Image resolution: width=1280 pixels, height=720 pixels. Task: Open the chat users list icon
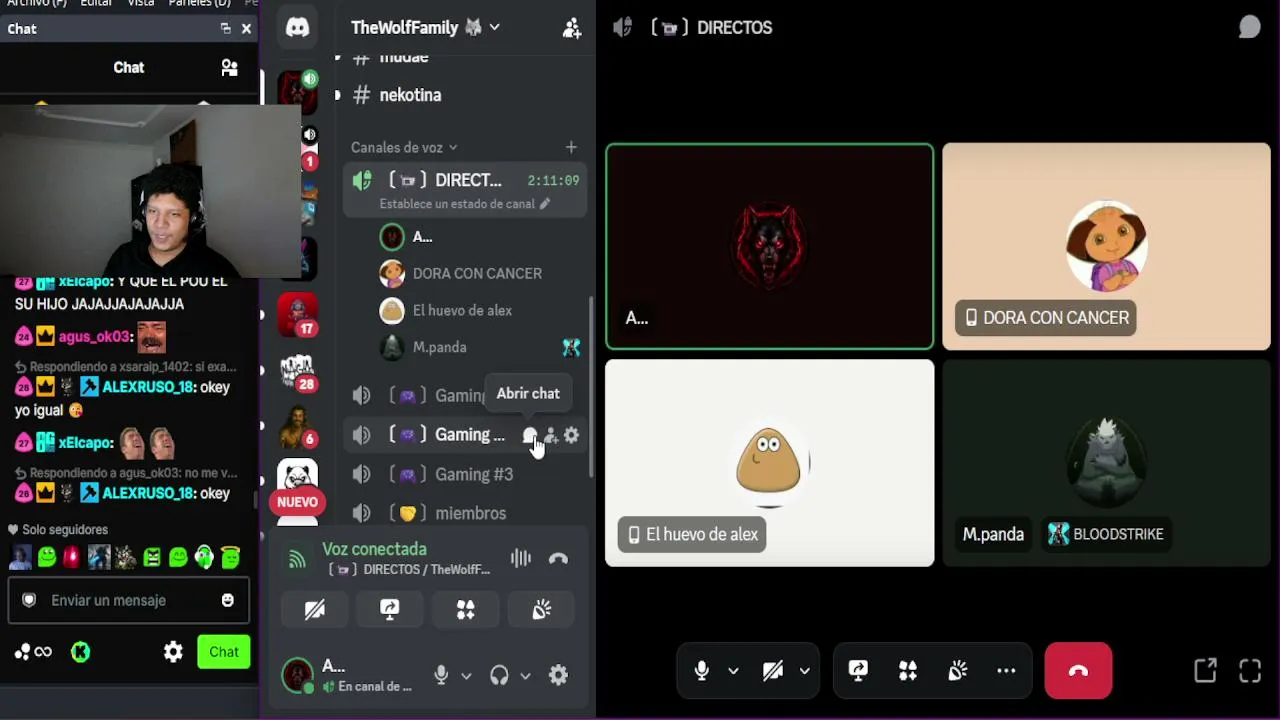click(230, 68)
